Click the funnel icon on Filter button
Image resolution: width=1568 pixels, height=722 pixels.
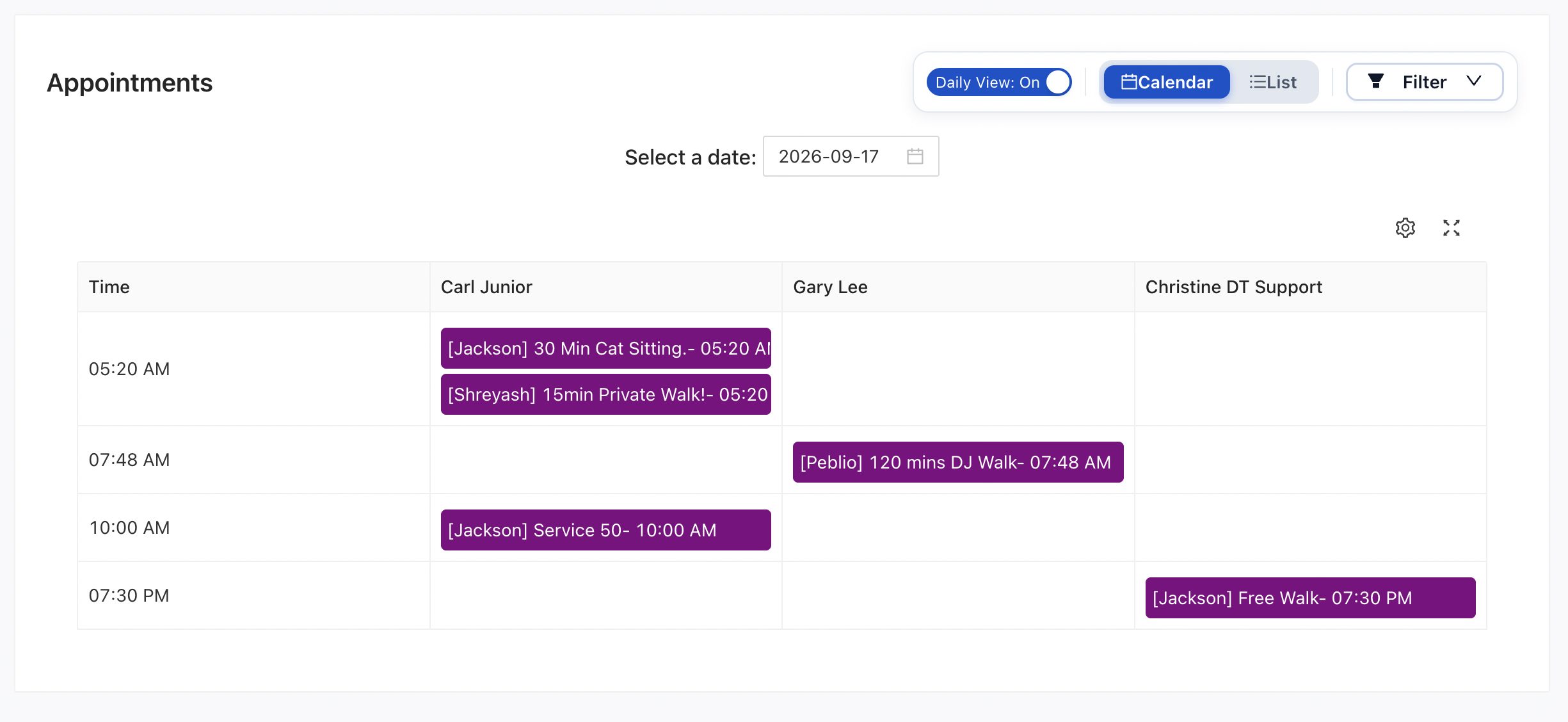coord(1375,81)
